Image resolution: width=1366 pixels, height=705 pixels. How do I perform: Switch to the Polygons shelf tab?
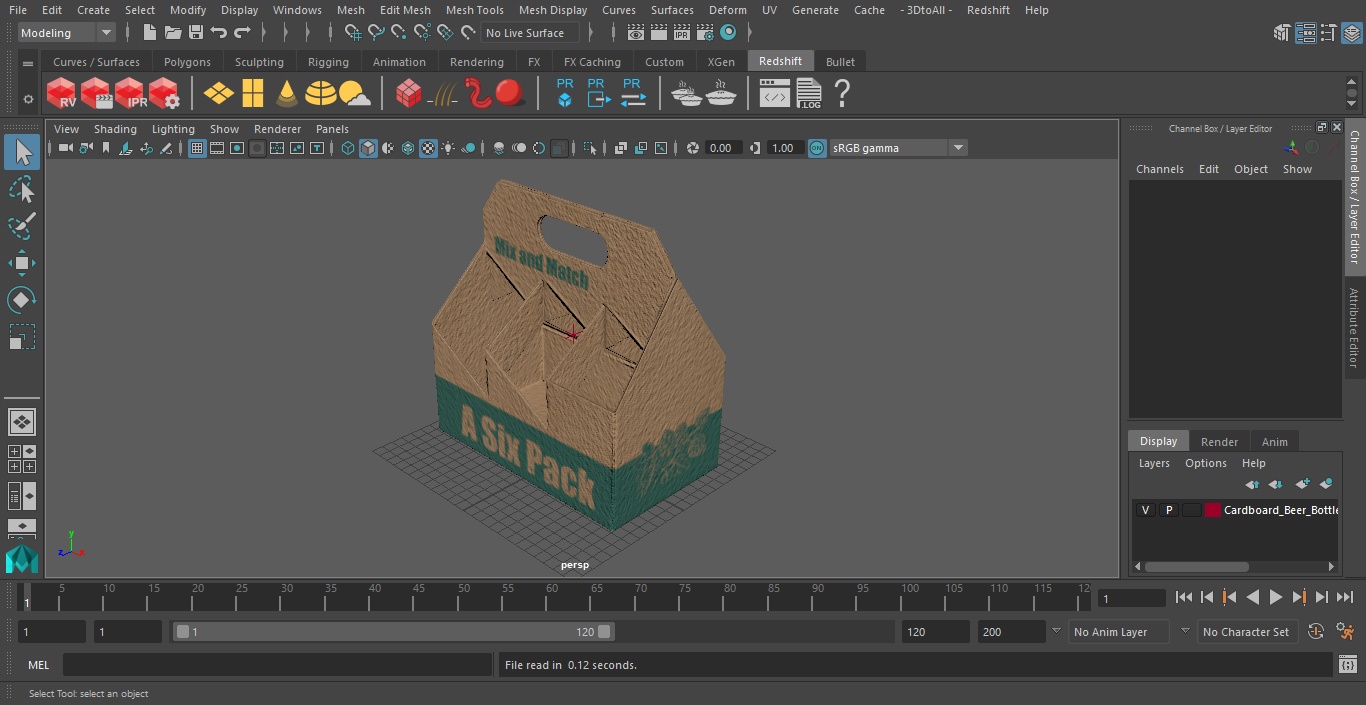pyautogui.click(x=187, y=62)
